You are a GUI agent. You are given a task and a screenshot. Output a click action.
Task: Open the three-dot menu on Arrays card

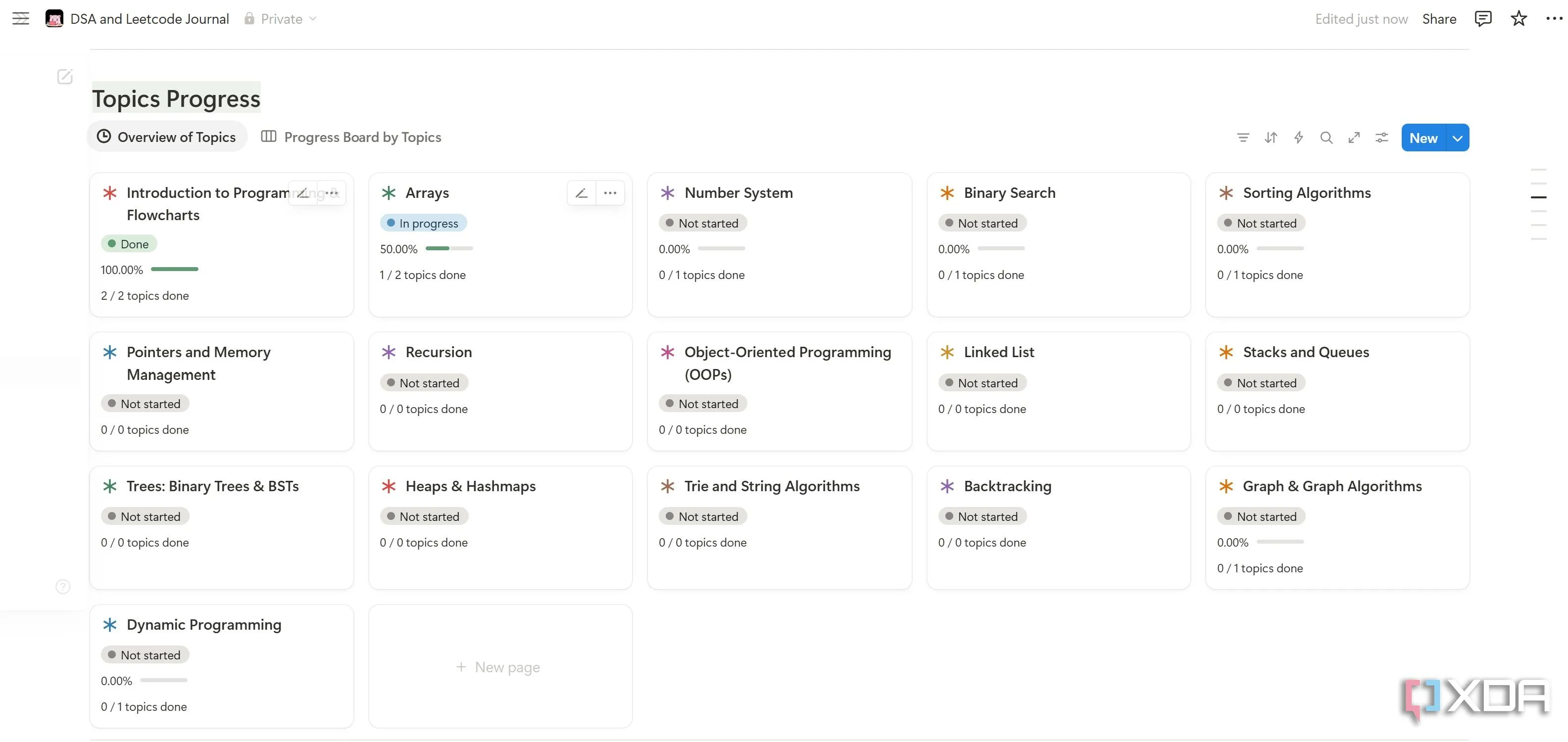[610, 193]
